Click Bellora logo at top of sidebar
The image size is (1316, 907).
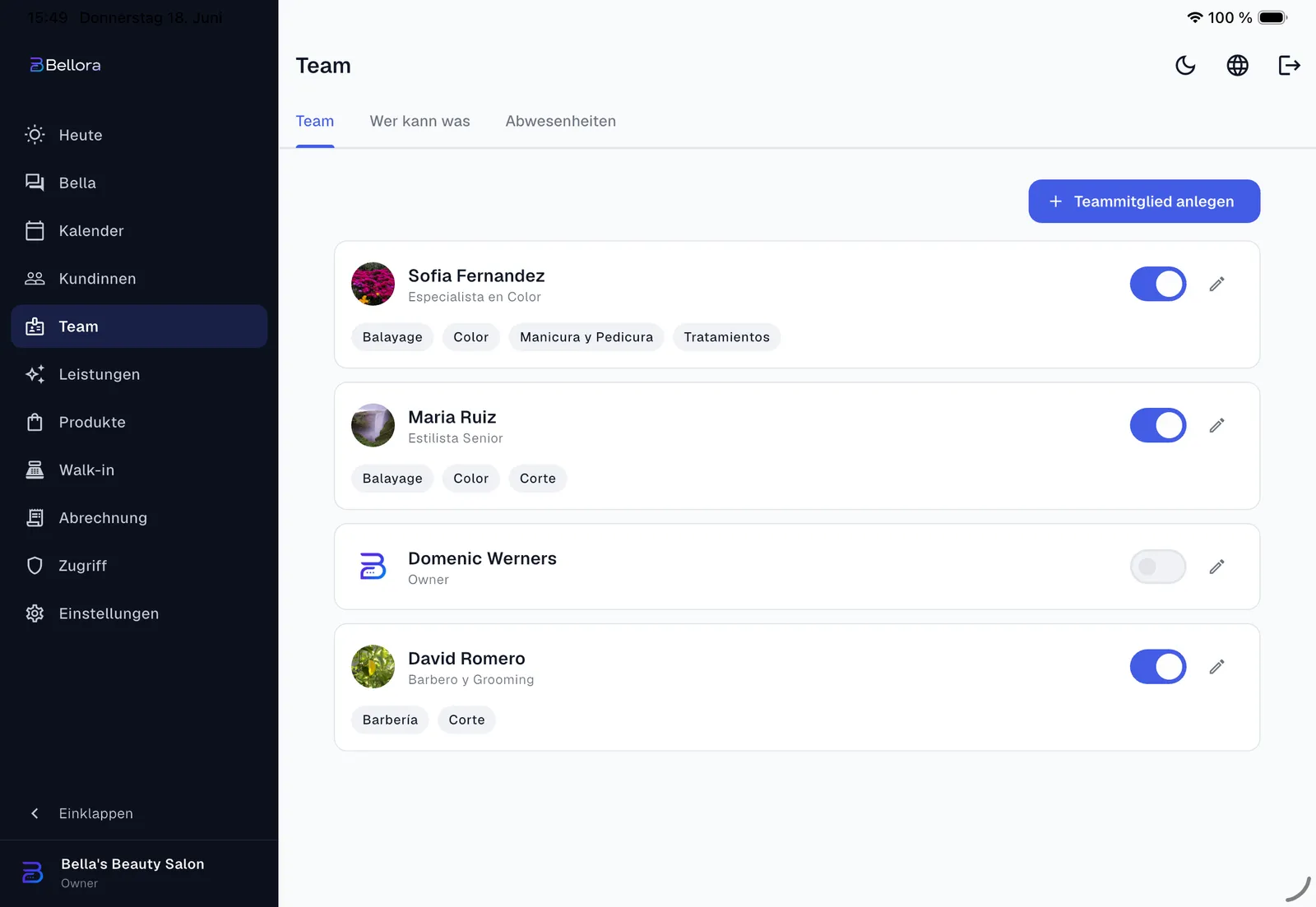pos(65,65)
